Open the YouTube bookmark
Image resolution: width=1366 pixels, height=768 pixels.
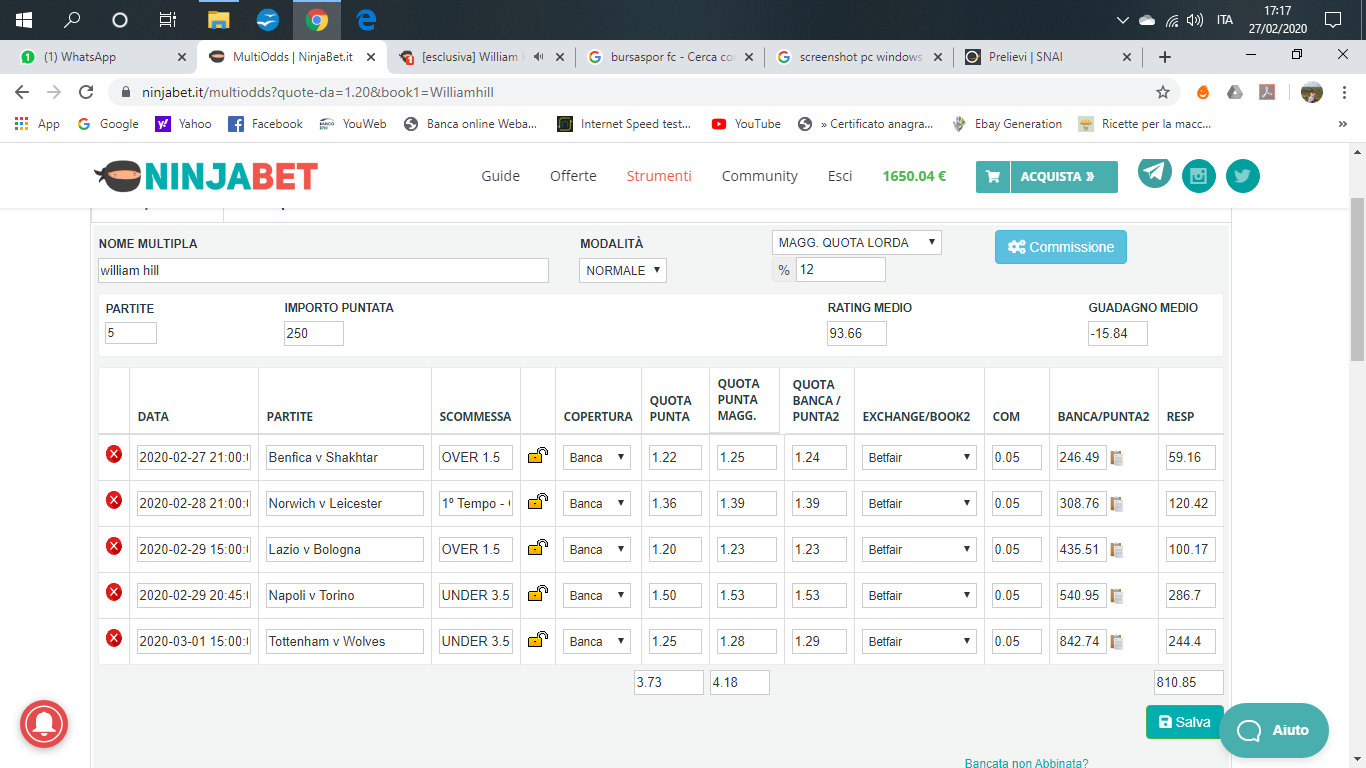click(746, 124)
